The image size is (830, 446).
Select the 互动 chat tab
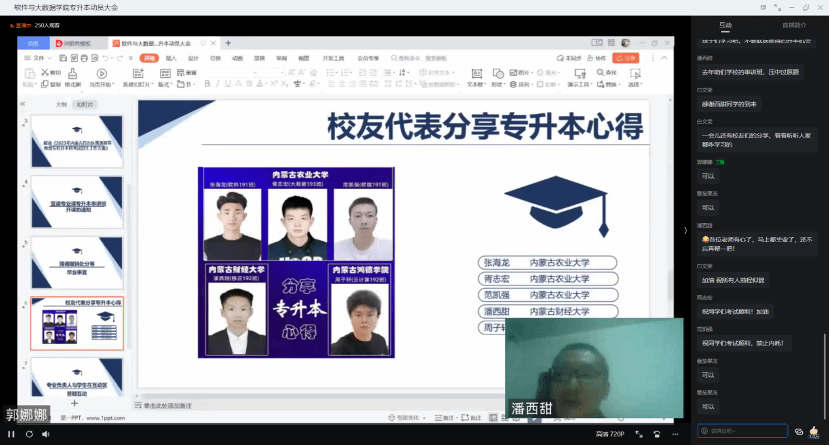pos(725,24)
